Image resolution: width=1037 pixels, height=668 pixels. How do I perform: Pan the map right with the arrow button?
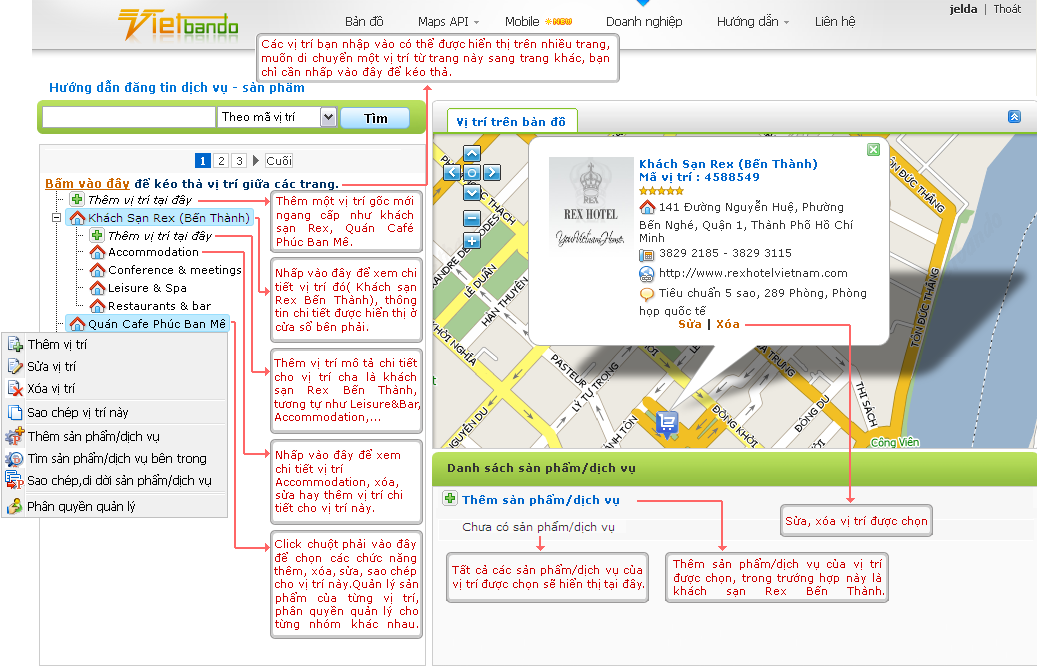491,173
